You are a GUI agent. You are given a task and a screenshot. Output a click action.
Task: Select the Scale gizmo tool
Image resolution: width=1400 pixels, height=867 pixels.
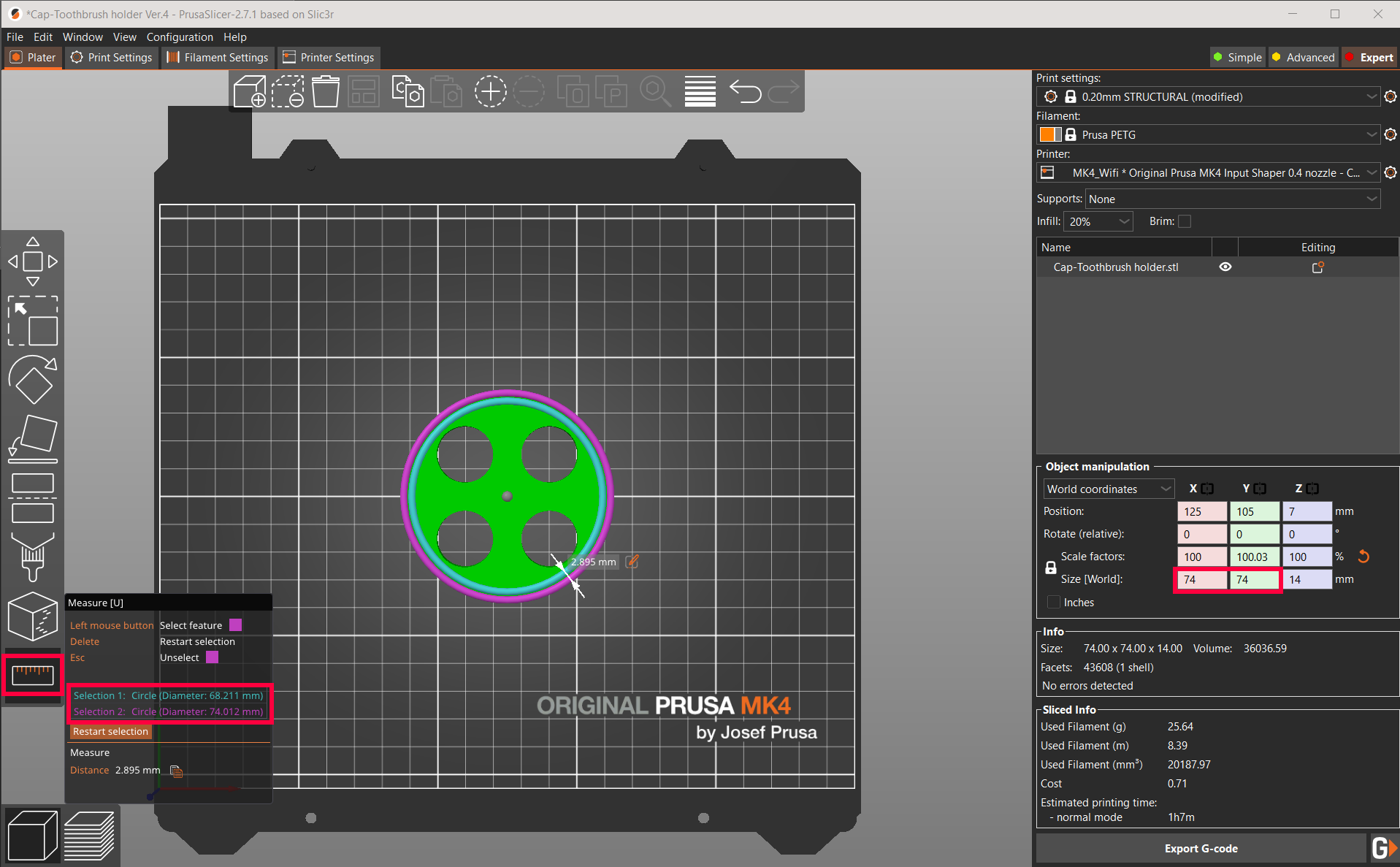pos(33,321)
